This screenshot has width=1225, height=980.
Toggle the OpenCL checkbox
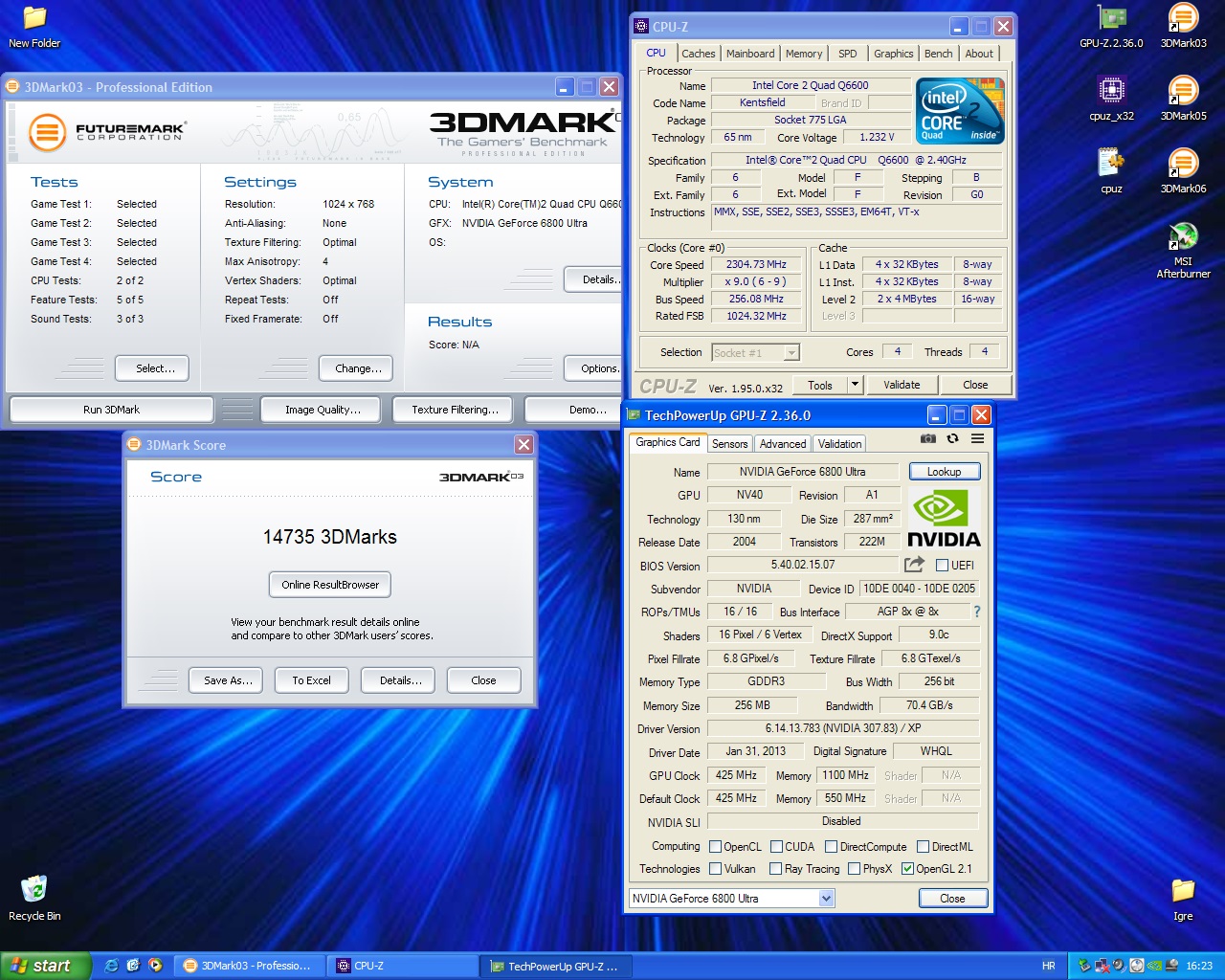(715, 847)
